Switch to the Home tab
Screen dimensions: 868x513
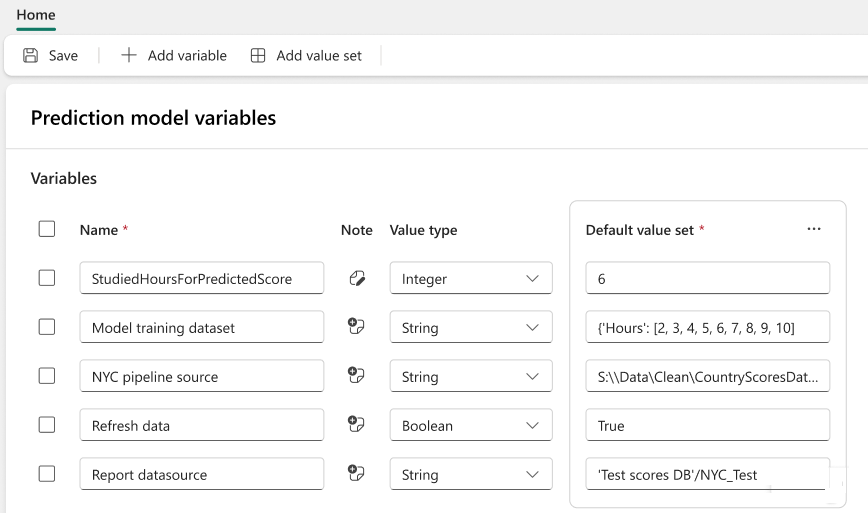(x=36, y=15)
